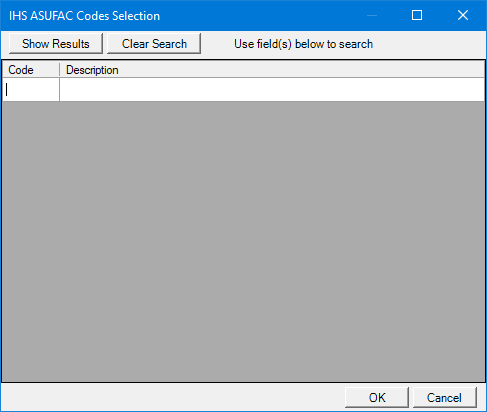487x412 pixels.
Task: Click the divider between the two search cells
Action: pyautogui.click(x=60, y=90)
